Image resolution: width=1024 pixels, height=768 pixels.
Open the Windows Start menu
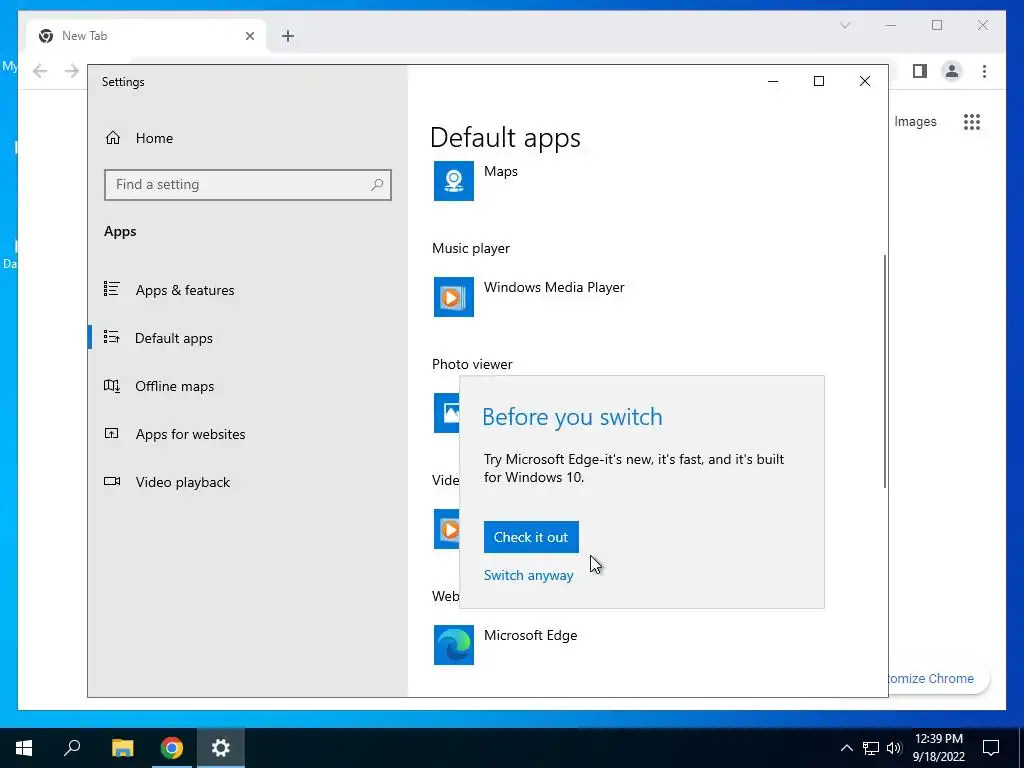point(24,748)
